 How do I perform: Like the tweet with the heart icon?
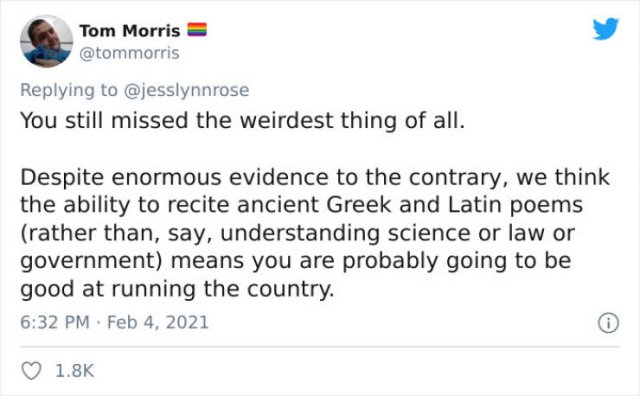click(x=31, y=371)
